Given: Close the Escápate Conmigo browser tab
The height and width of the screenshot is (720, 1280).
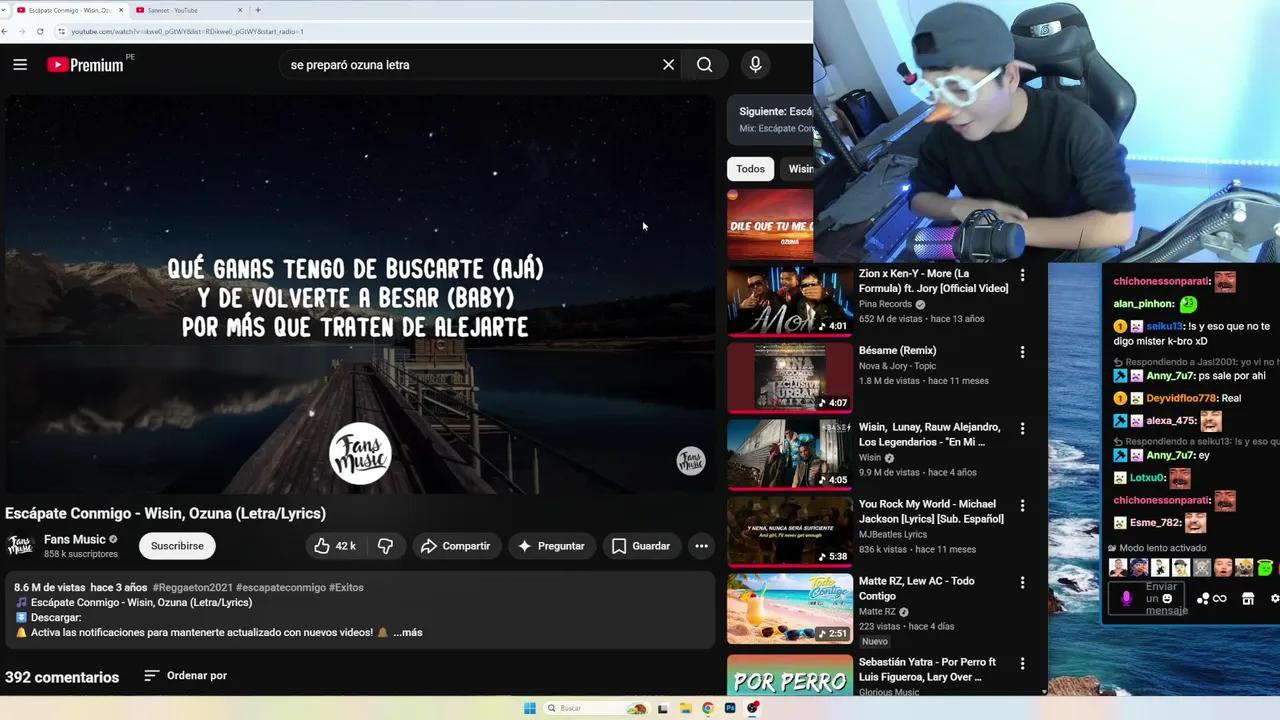Looking at the screenshot, I should (122, 10).
